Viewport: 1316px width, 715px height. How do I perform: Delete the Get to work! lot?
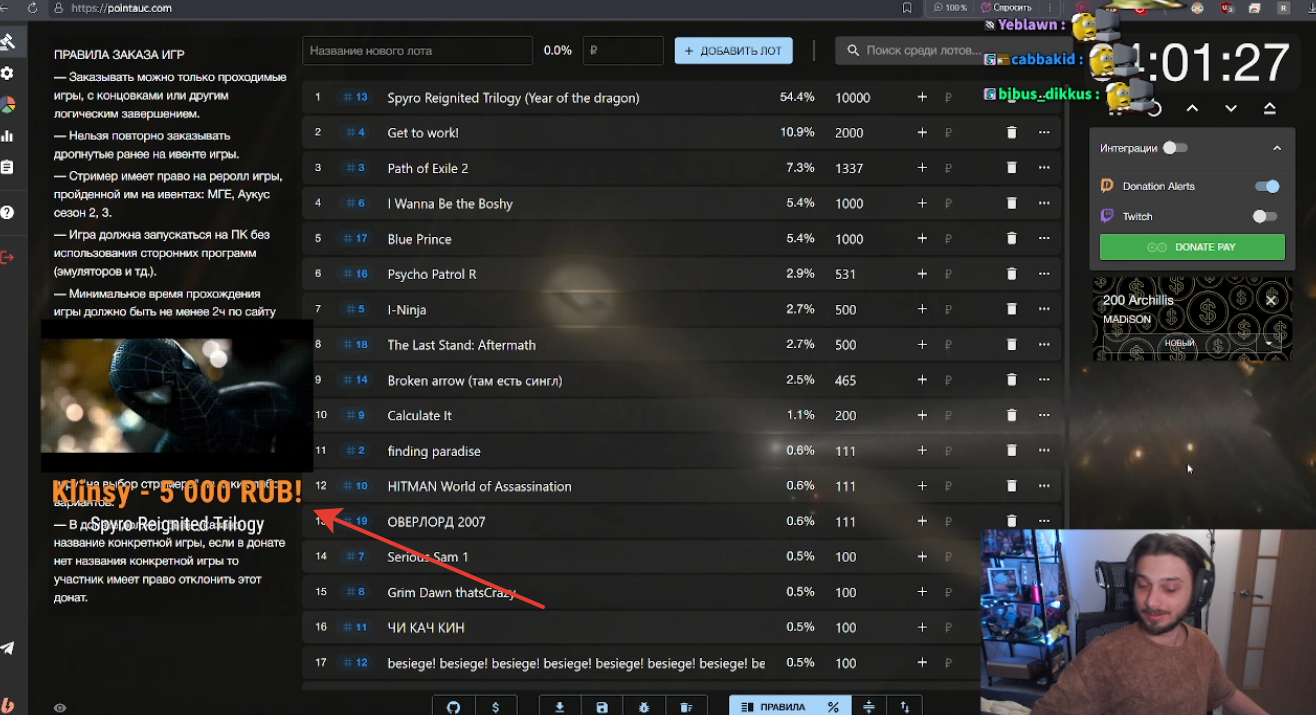click(1011, 133)
